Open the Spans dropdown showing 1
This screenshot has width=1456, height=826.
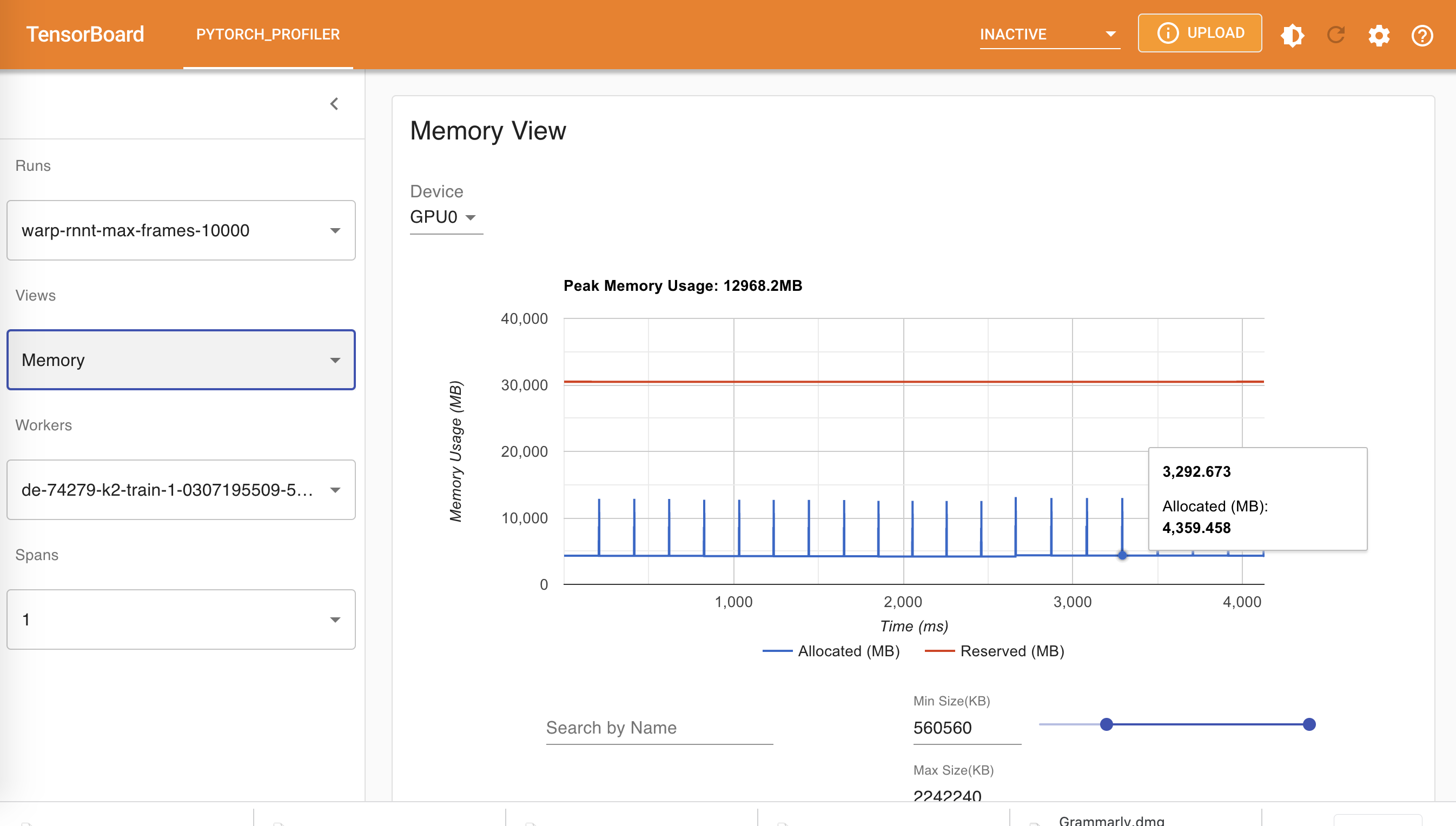point(181,619)
